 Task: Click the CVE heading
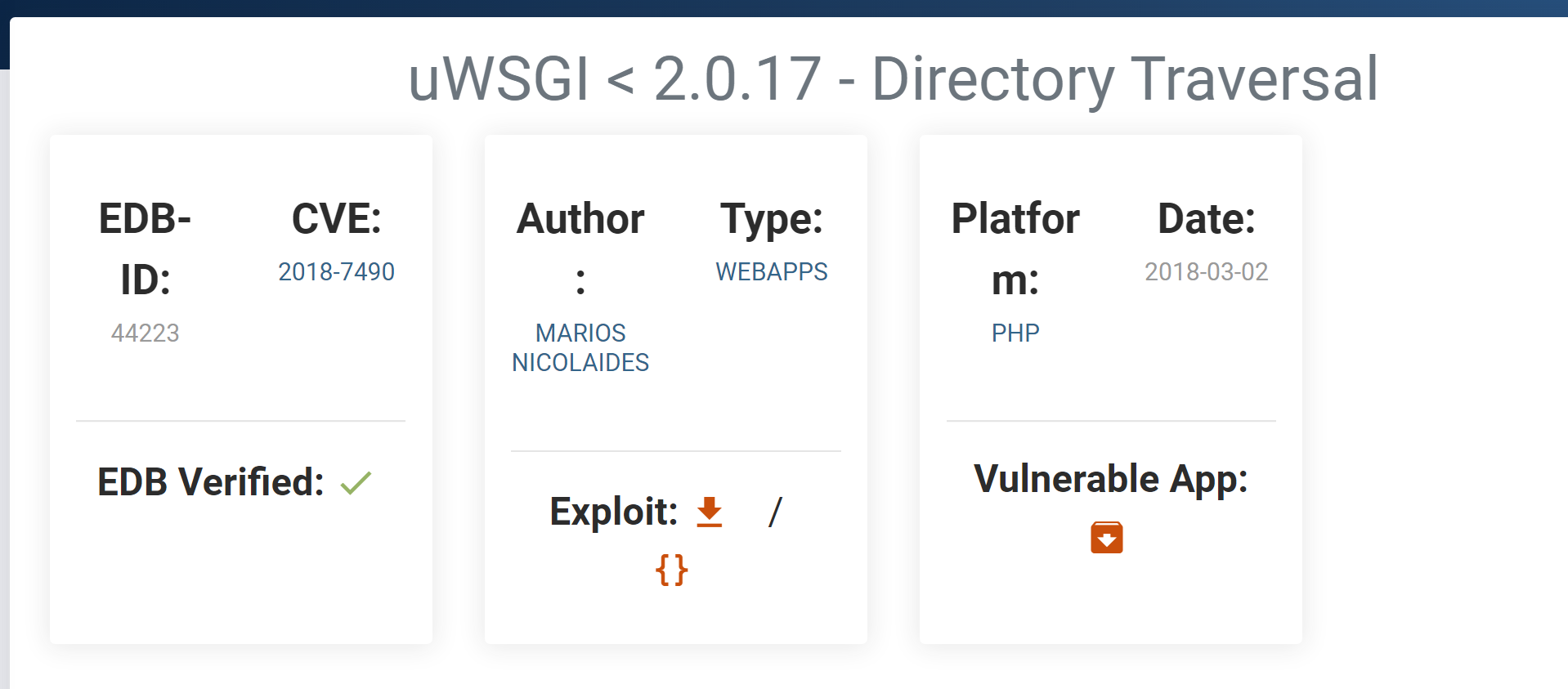336,219
